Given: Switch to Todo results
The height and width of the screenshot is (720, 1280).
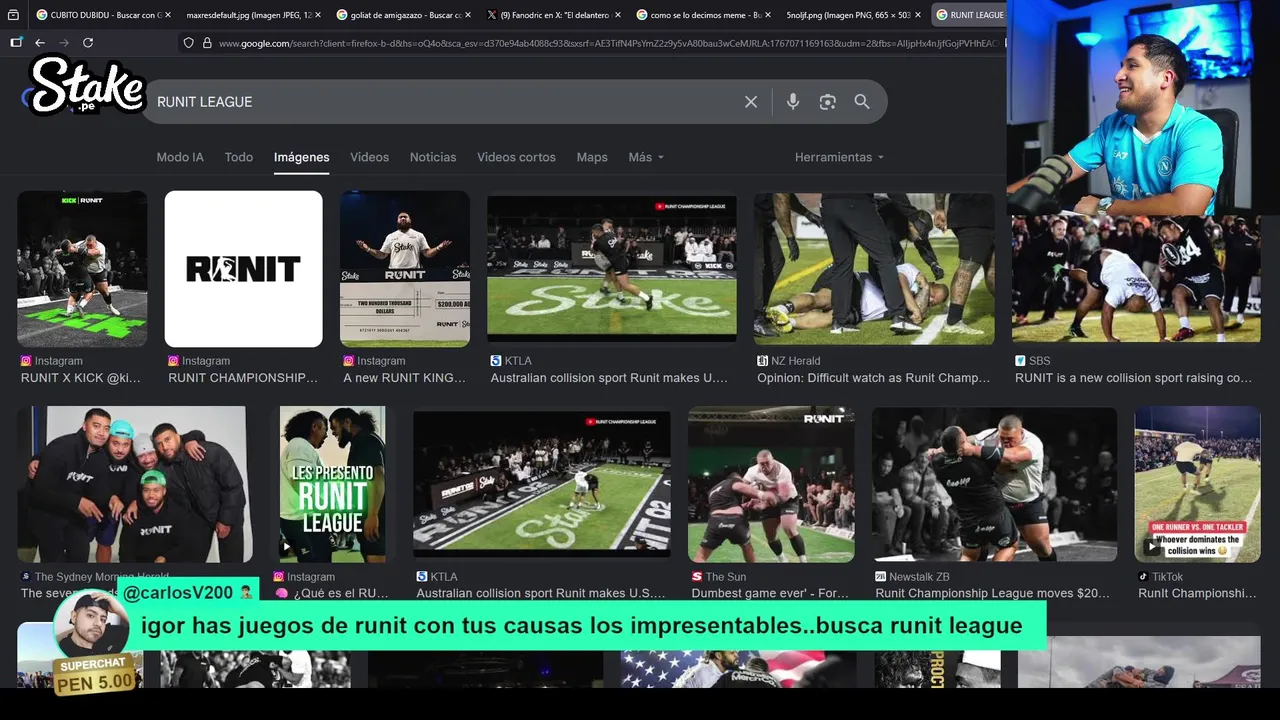Looking at the screenshot, I should pyautogui.click(x=239, y=157).
